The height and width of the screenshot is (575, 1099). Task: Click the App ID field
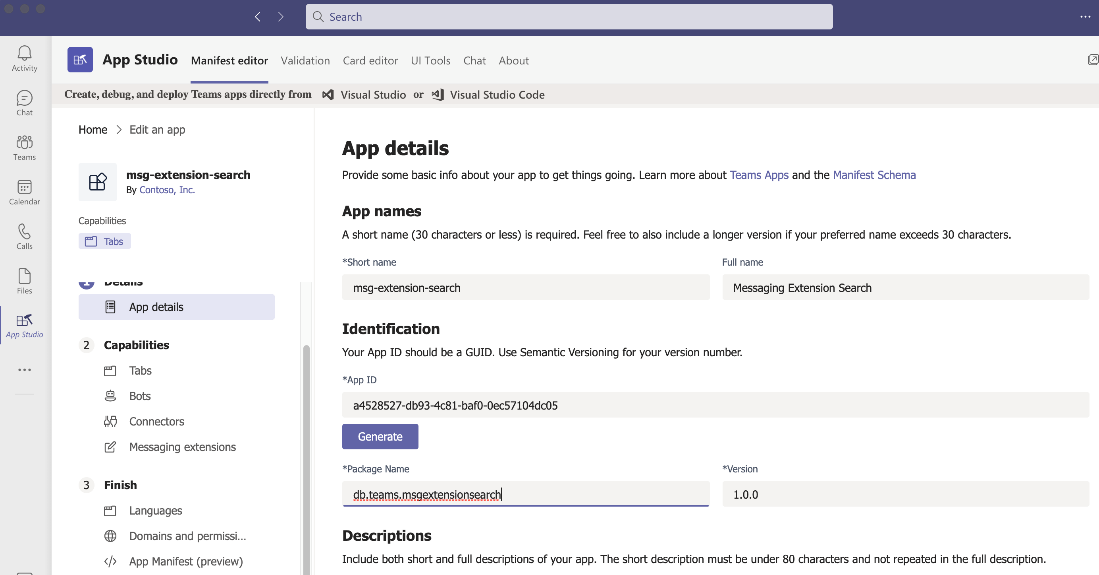716,405
